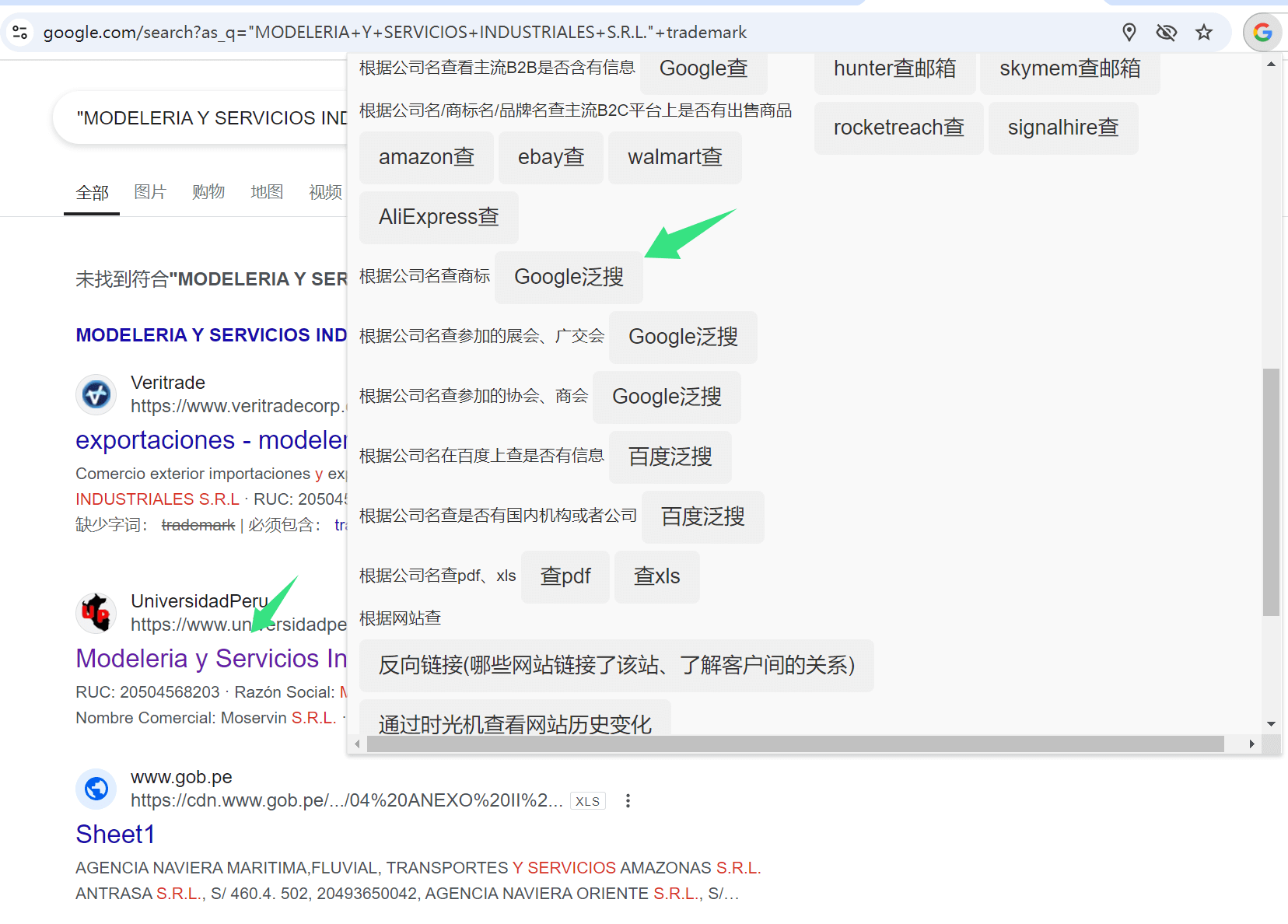Screen dimensions: 1288x924
Task: Click the XLS file type badge
Action: 588,801
